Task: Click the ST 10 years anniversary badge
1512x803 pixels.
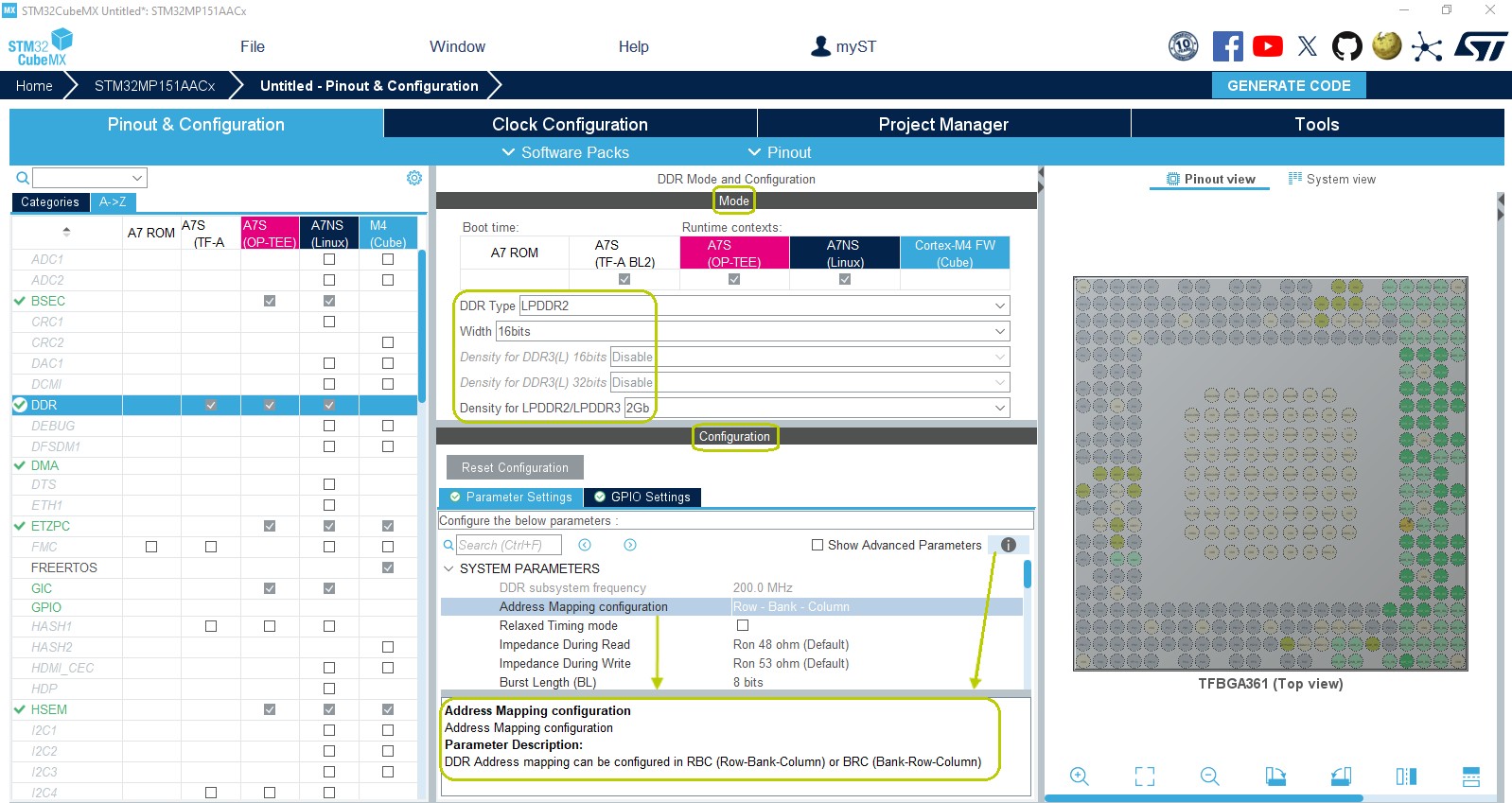Action: (x=1184, y=46)
